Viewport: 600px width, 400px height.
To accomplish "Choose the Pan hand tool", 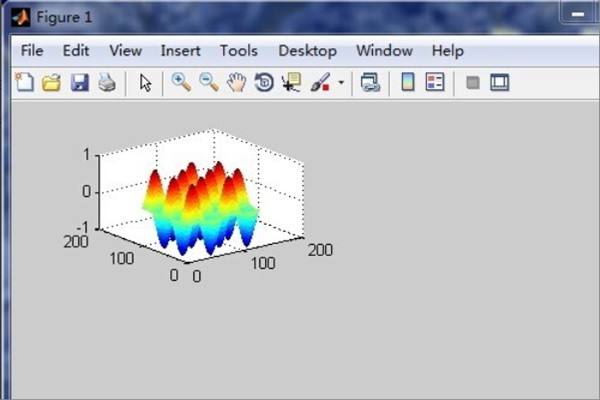I will point(236,82).
